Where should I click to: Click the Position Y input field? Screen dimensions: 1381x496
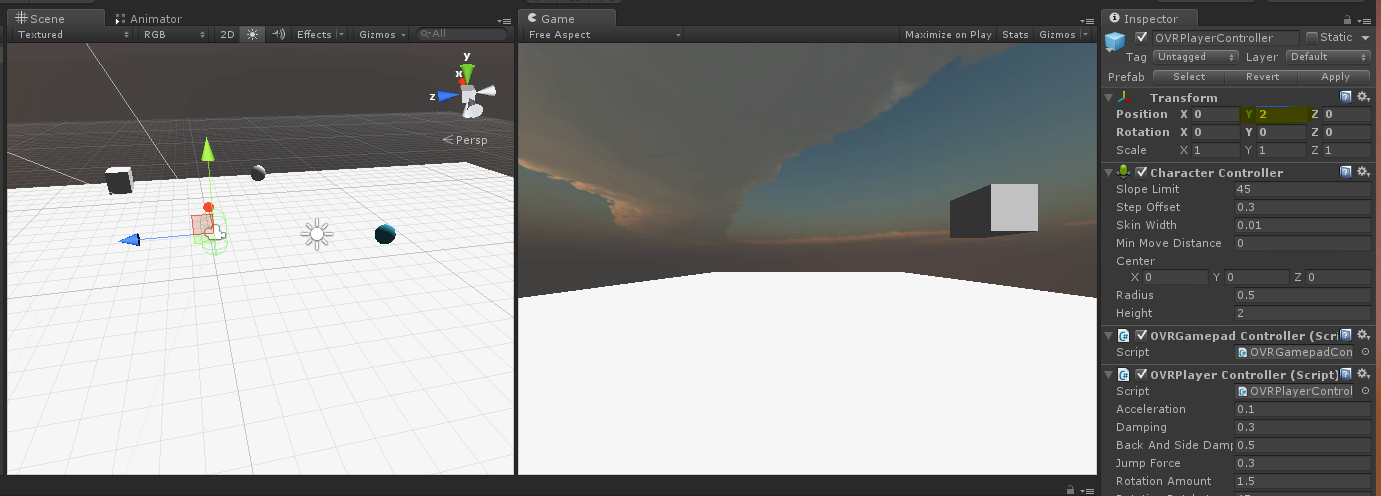[1281, 114]
